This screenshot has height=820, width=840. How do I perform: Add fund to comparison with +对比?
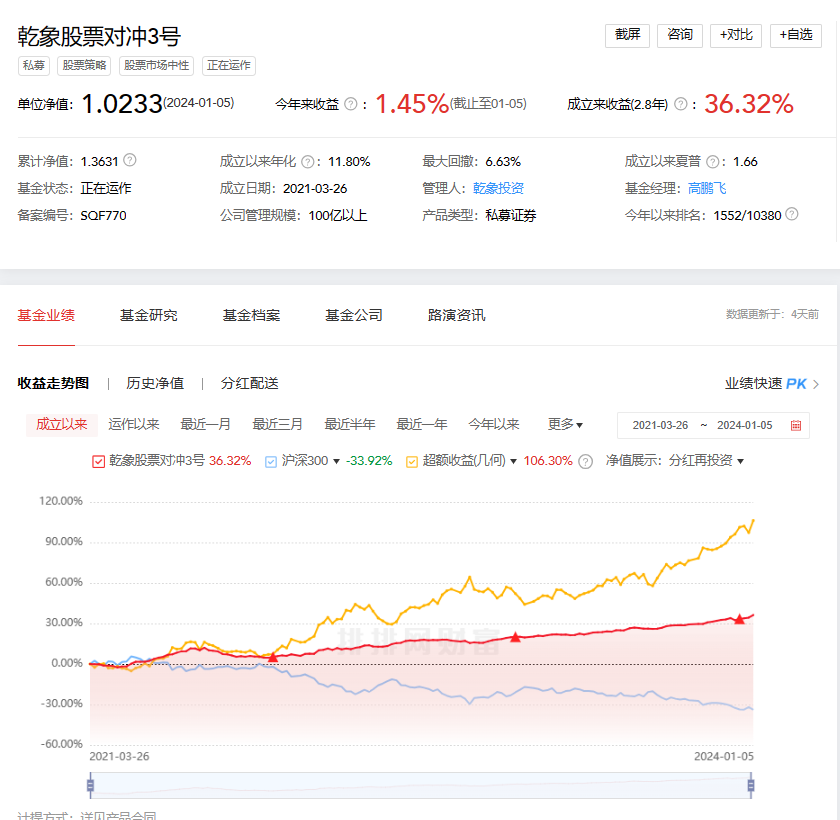pyautogui.click(x=736, y=35)
